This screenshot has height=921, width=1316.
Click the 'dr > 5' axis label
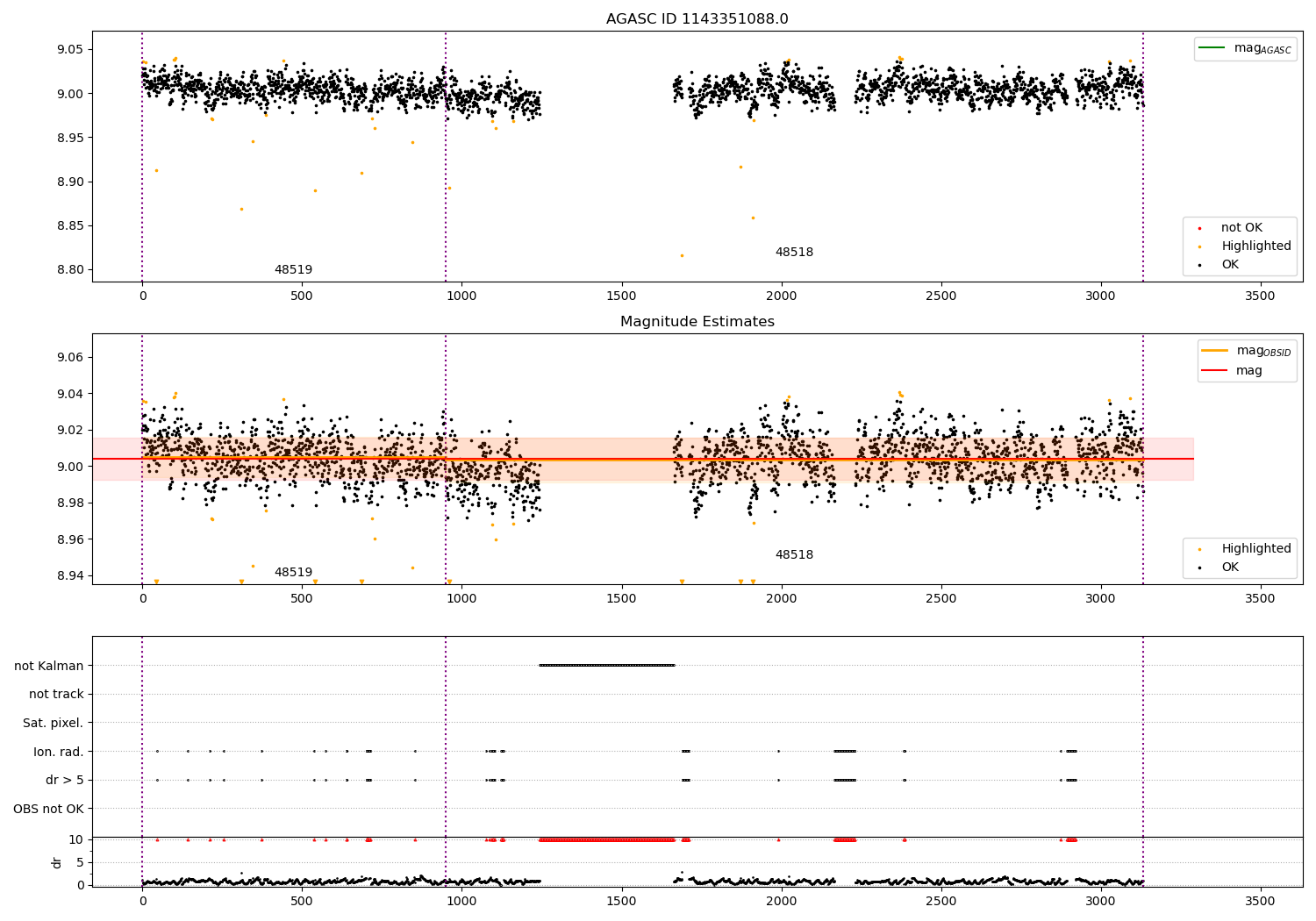[x=65, y=780]
